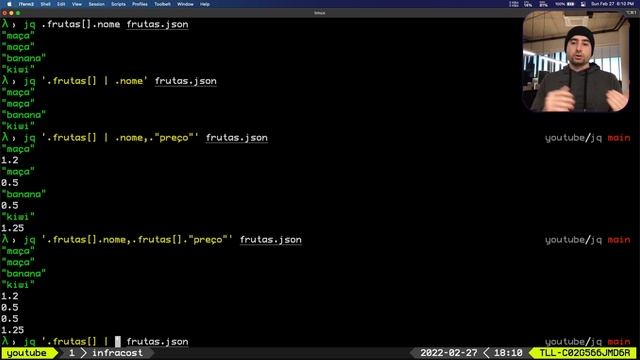Close the terminal window with red button
640x360 pixels.
click(4, 13)
